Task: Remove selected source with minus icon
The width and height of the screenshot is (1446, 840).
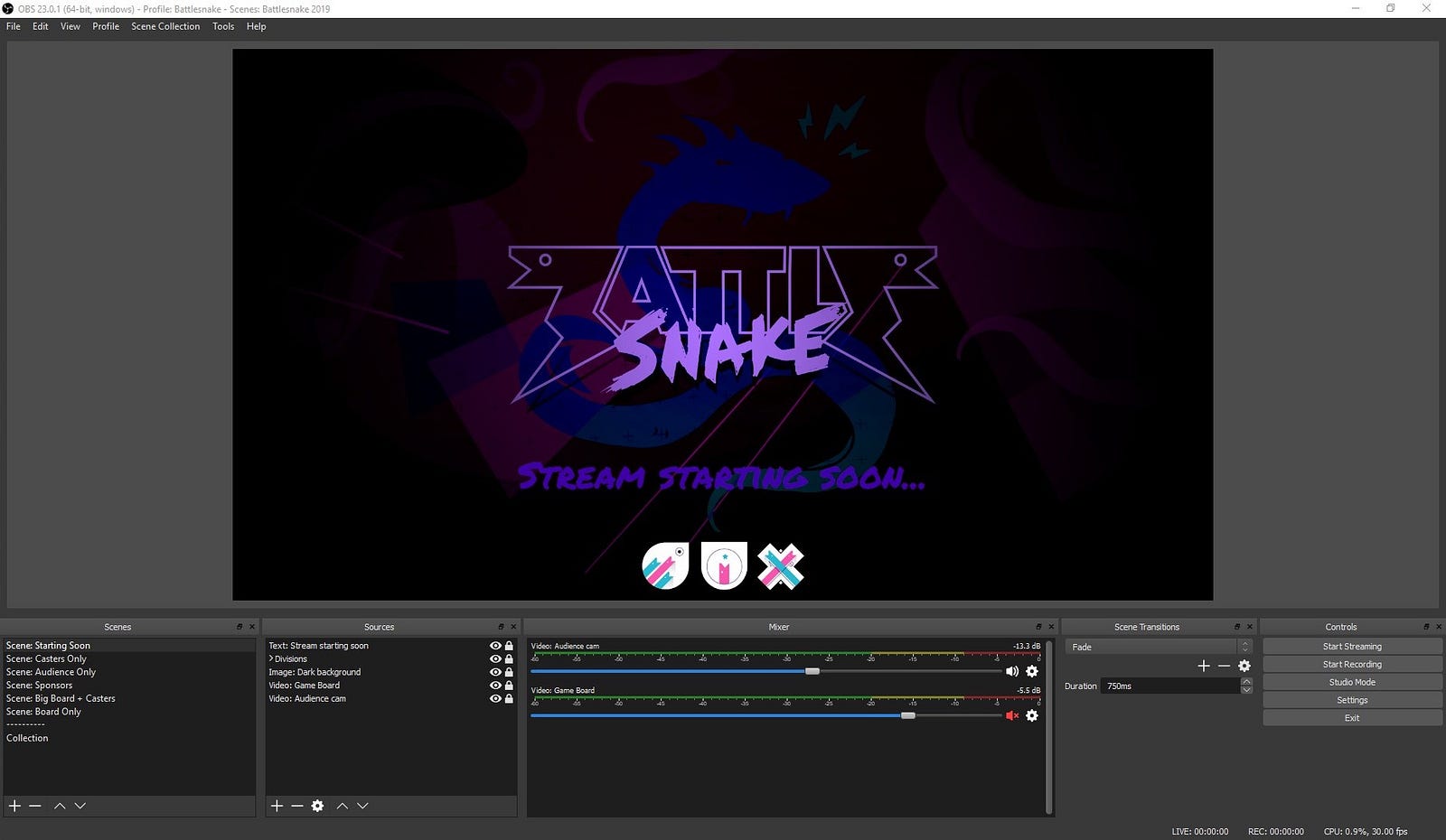Action: coord(296,806)
